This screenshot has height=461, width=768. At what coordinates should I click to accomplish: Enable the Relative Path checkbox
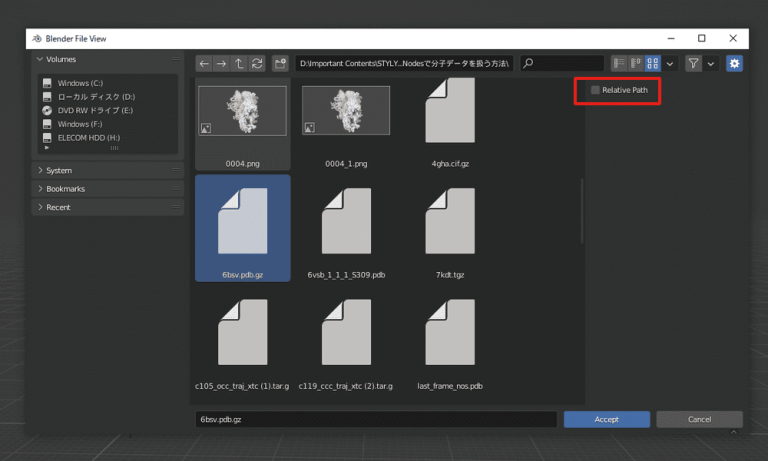[x=596, y=90]
